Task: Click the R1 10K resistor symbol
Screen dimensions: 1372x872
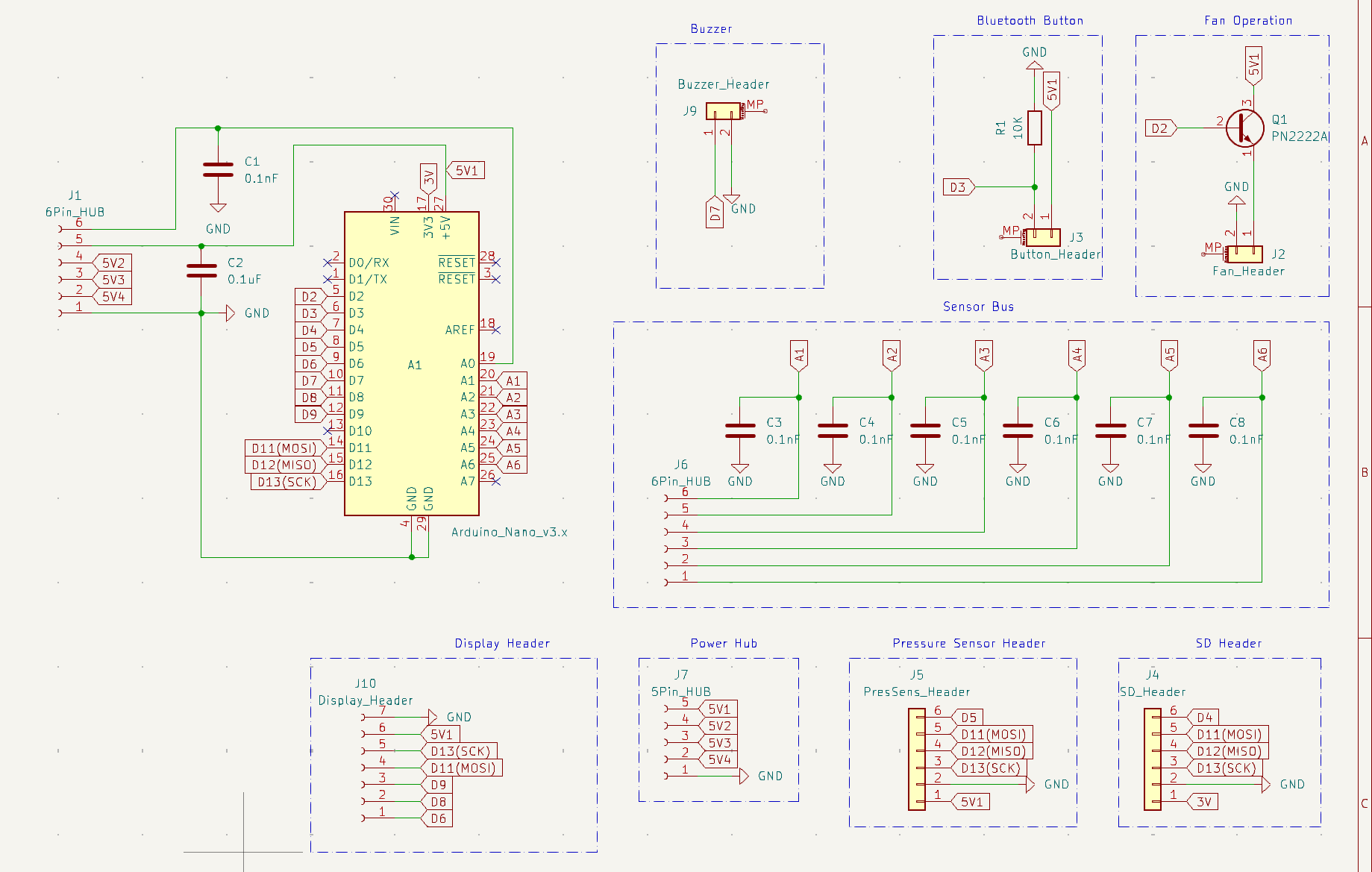Action: point(1034,128)
